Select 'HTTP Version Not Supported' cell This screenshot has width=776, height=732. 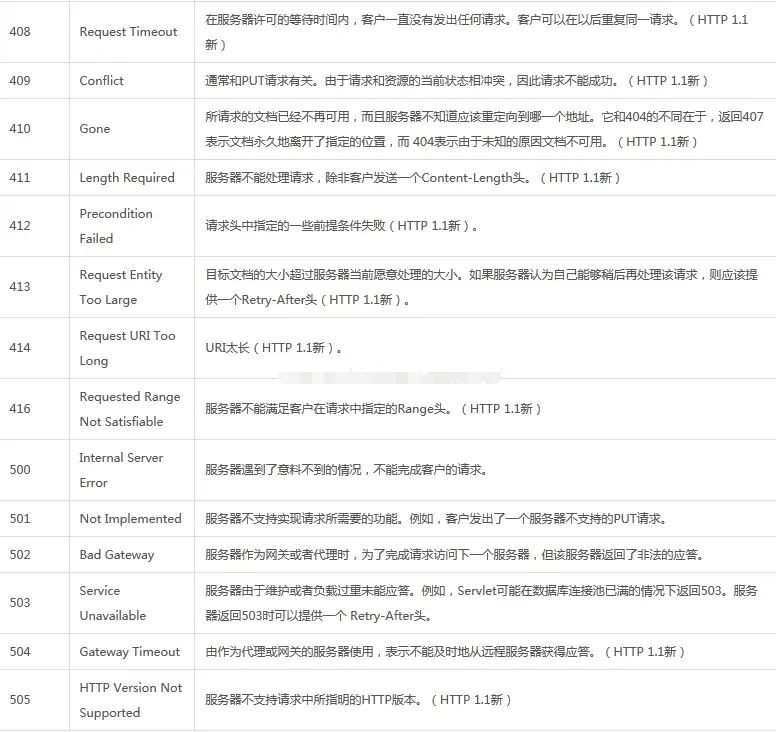click(x=131, y=700)
